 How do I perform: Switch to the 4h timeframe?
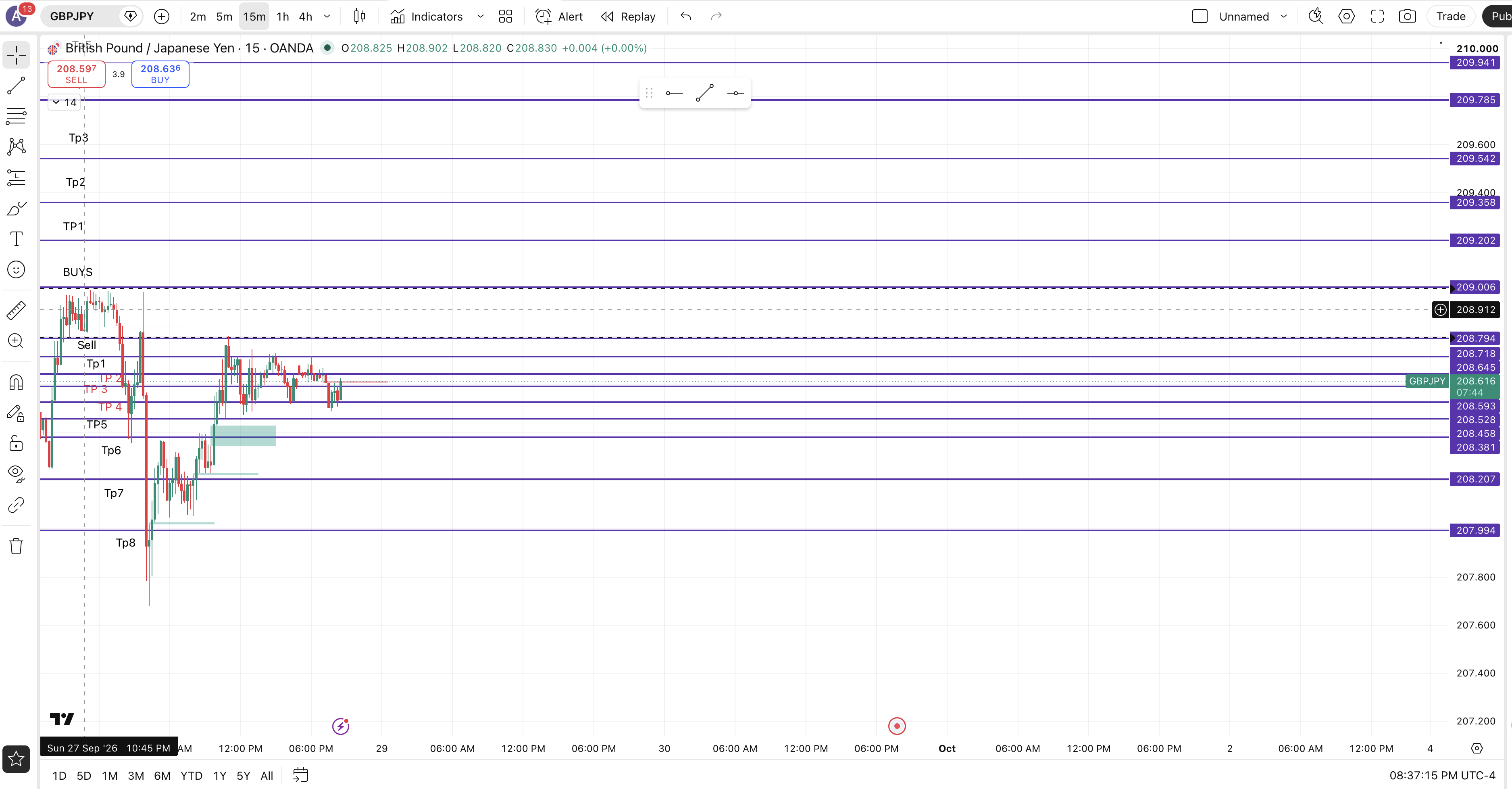tap(305, 17)
